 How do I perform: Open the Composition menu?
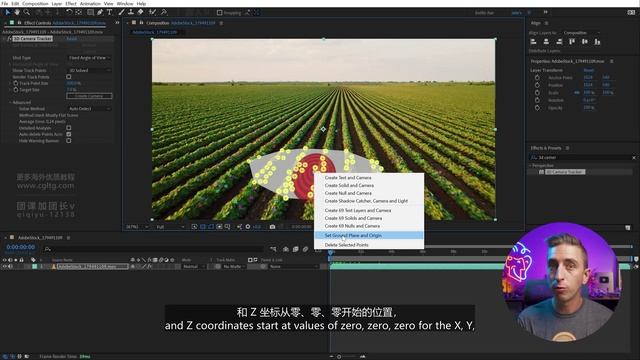35,3
